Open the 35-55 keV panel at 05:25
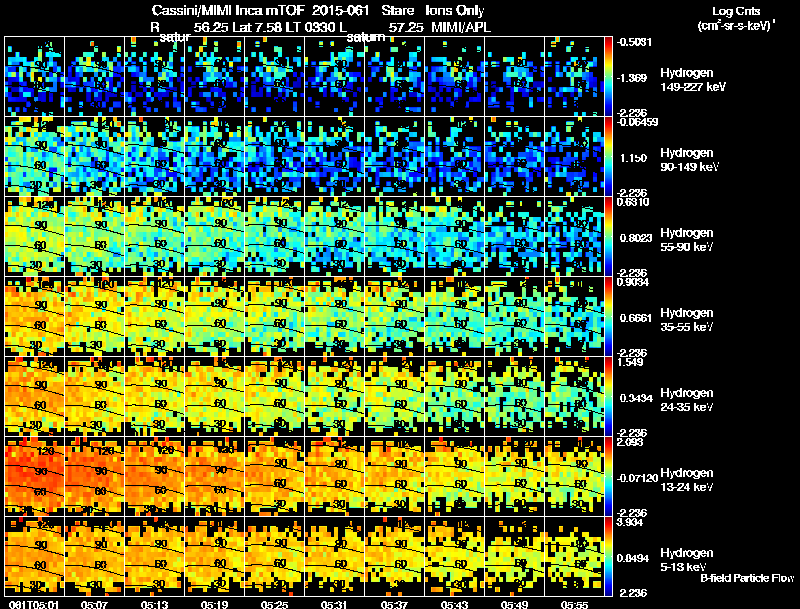Viewport: 800px width, 609px height. 274,317
